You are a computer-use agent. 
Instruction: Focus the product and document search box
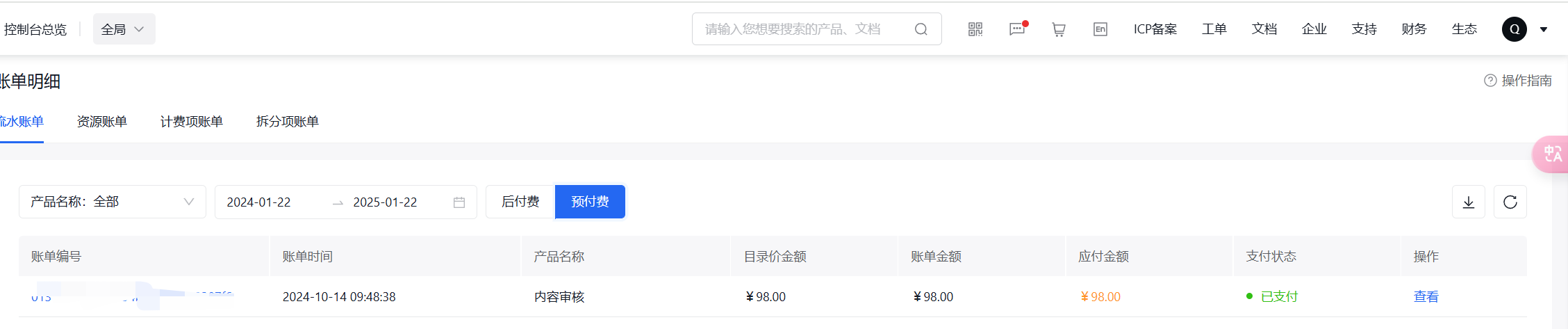pos(817,29)
